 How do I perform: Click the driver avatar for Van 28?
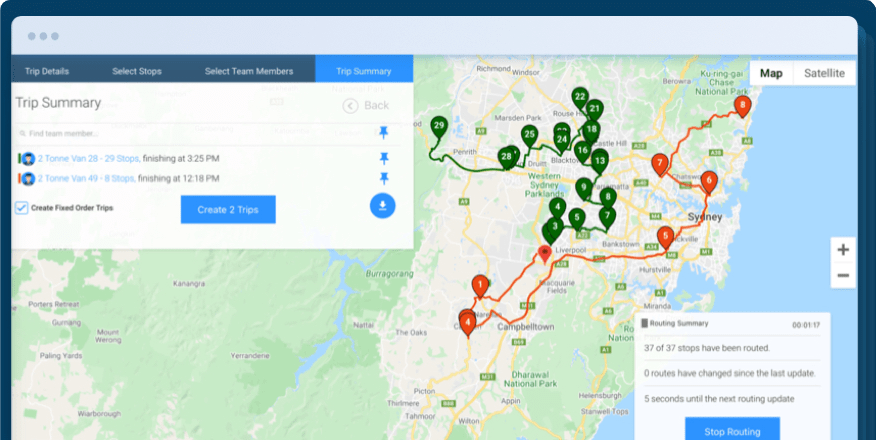point(28,159)
